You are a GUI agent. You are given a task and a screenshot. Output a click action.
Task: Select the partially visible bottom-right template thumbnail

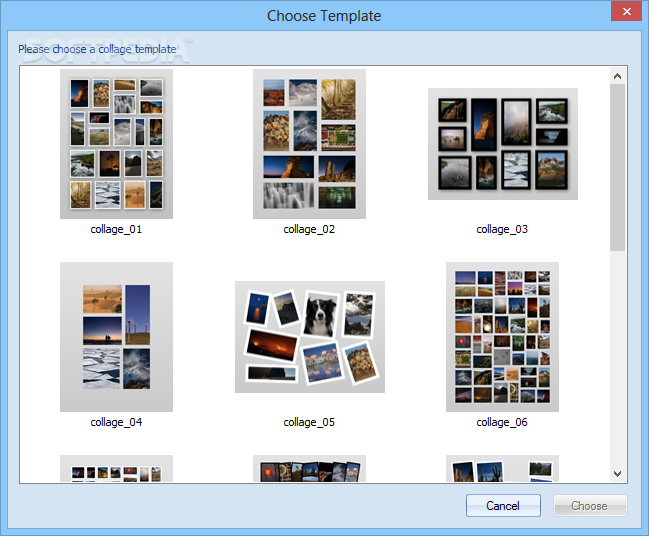502,469
